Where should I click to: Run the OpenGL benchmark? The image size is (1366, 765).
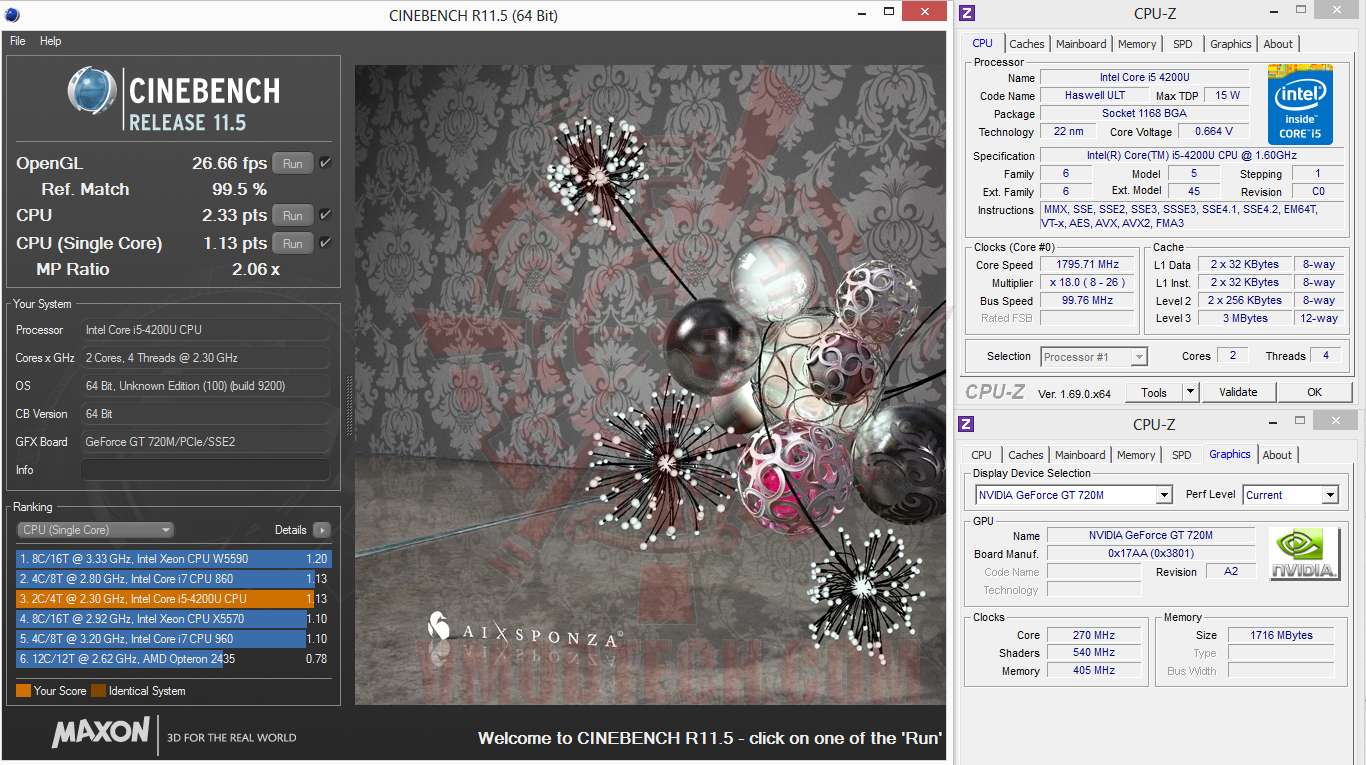(x=293, y=163)
